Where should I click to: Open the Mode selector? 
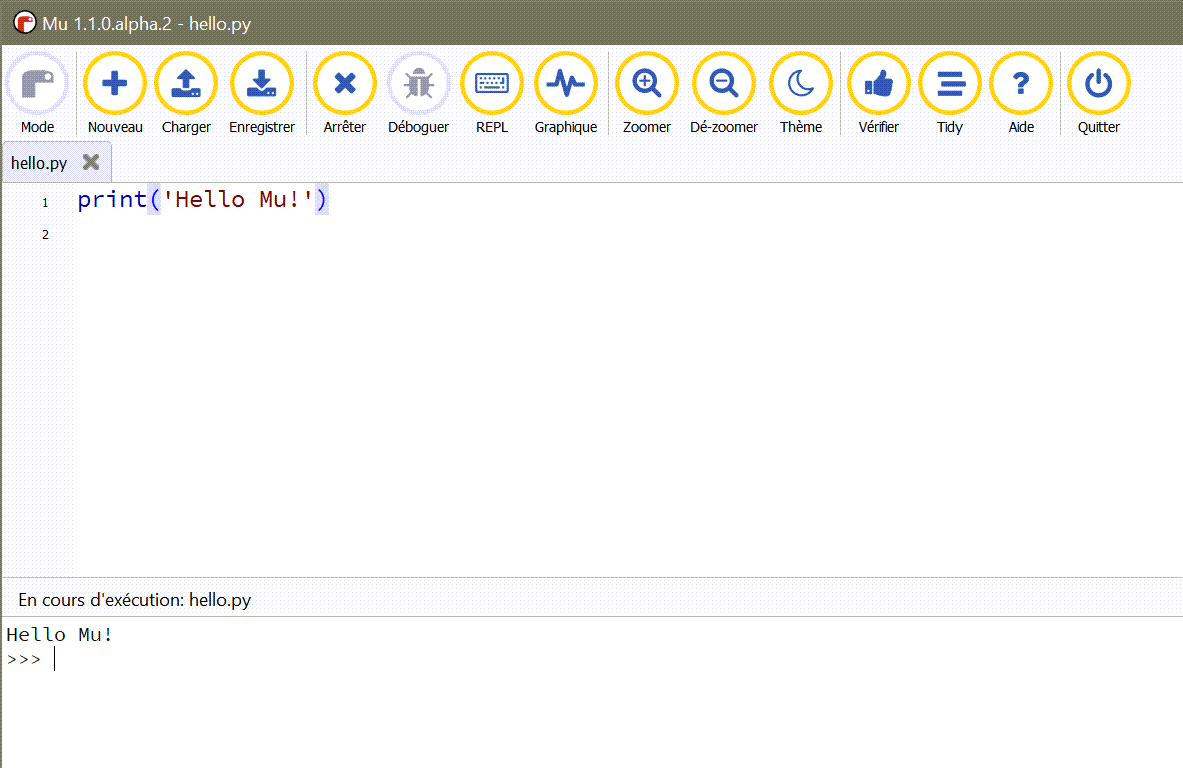coord(37,94)
